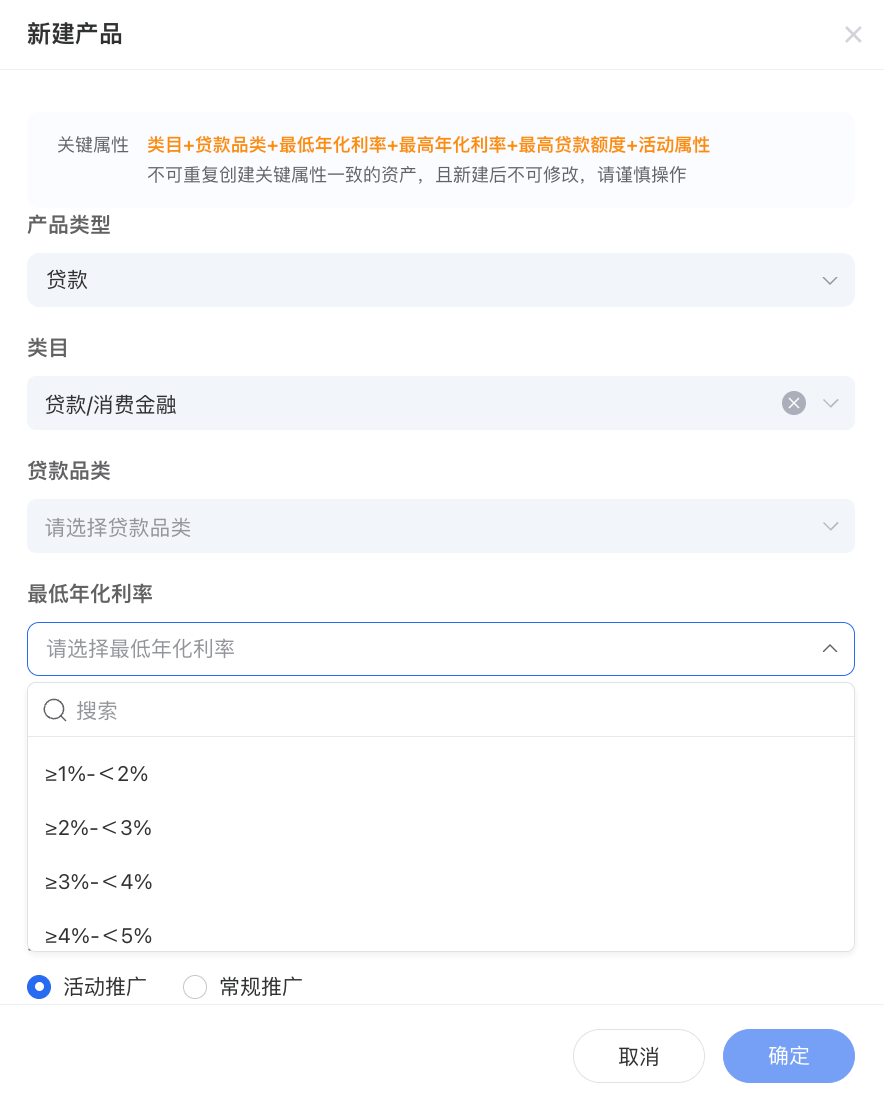Click the 贷款/消费金融 category value
The image size is (884, 1098).
click(111, 404)
